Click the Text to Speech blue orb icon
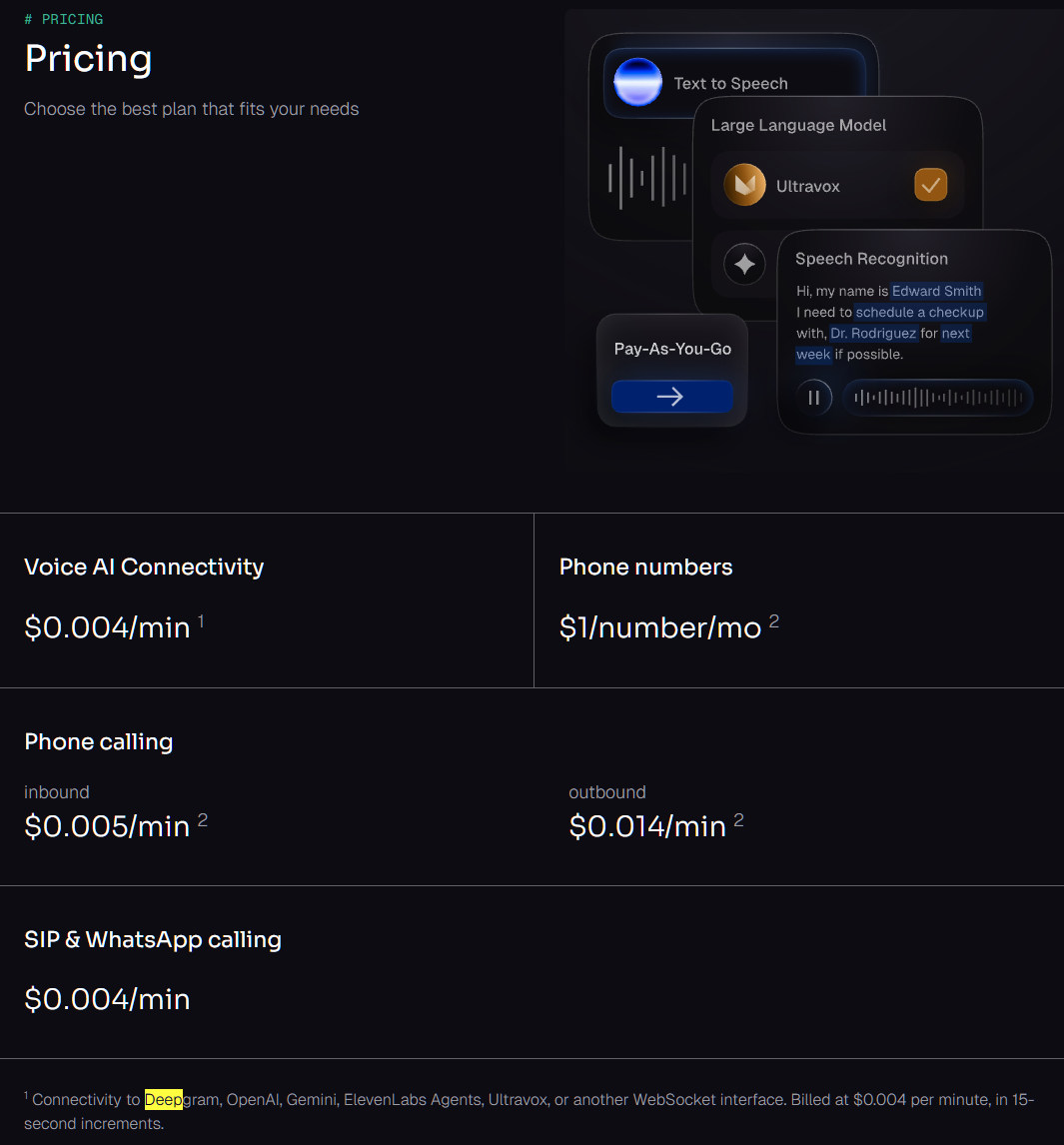The width and height of the screenshot is (1064, 1145). [638, 83]
